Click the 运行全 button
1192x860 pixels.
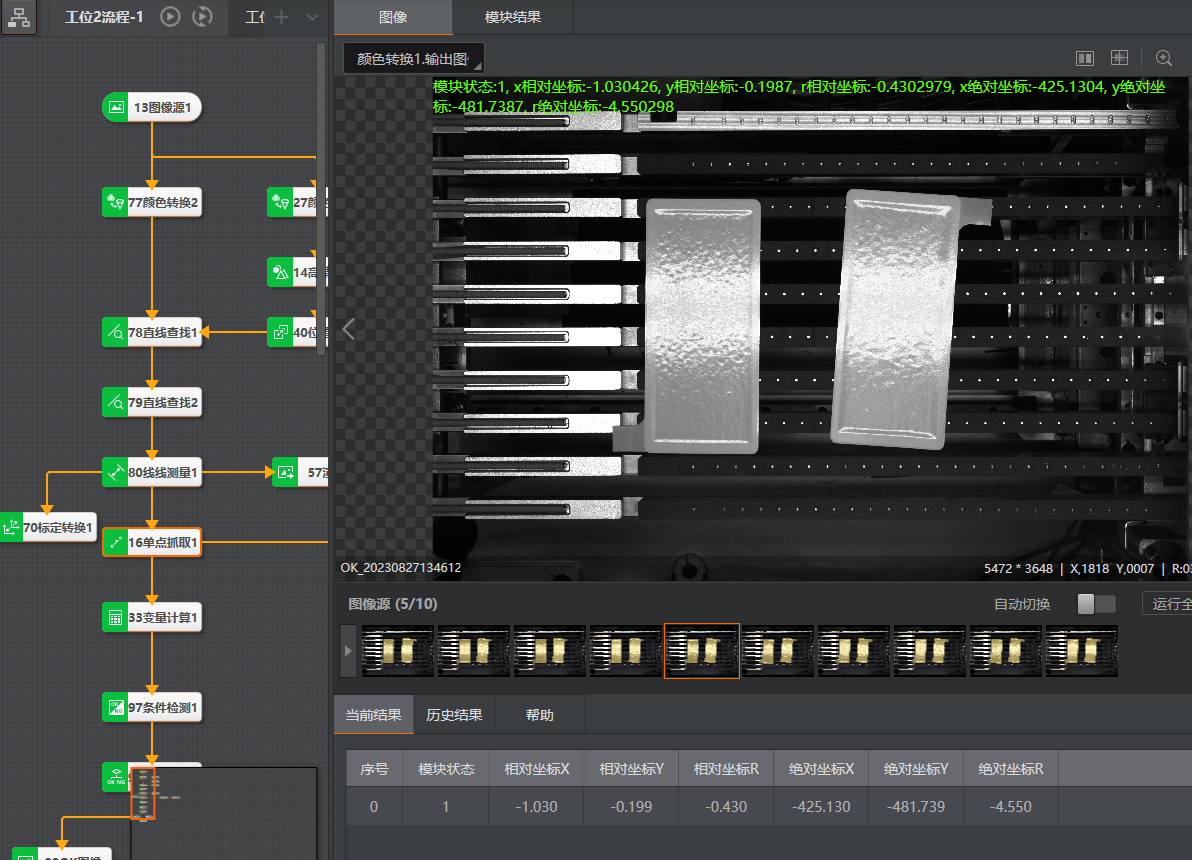coord(1167,604)
